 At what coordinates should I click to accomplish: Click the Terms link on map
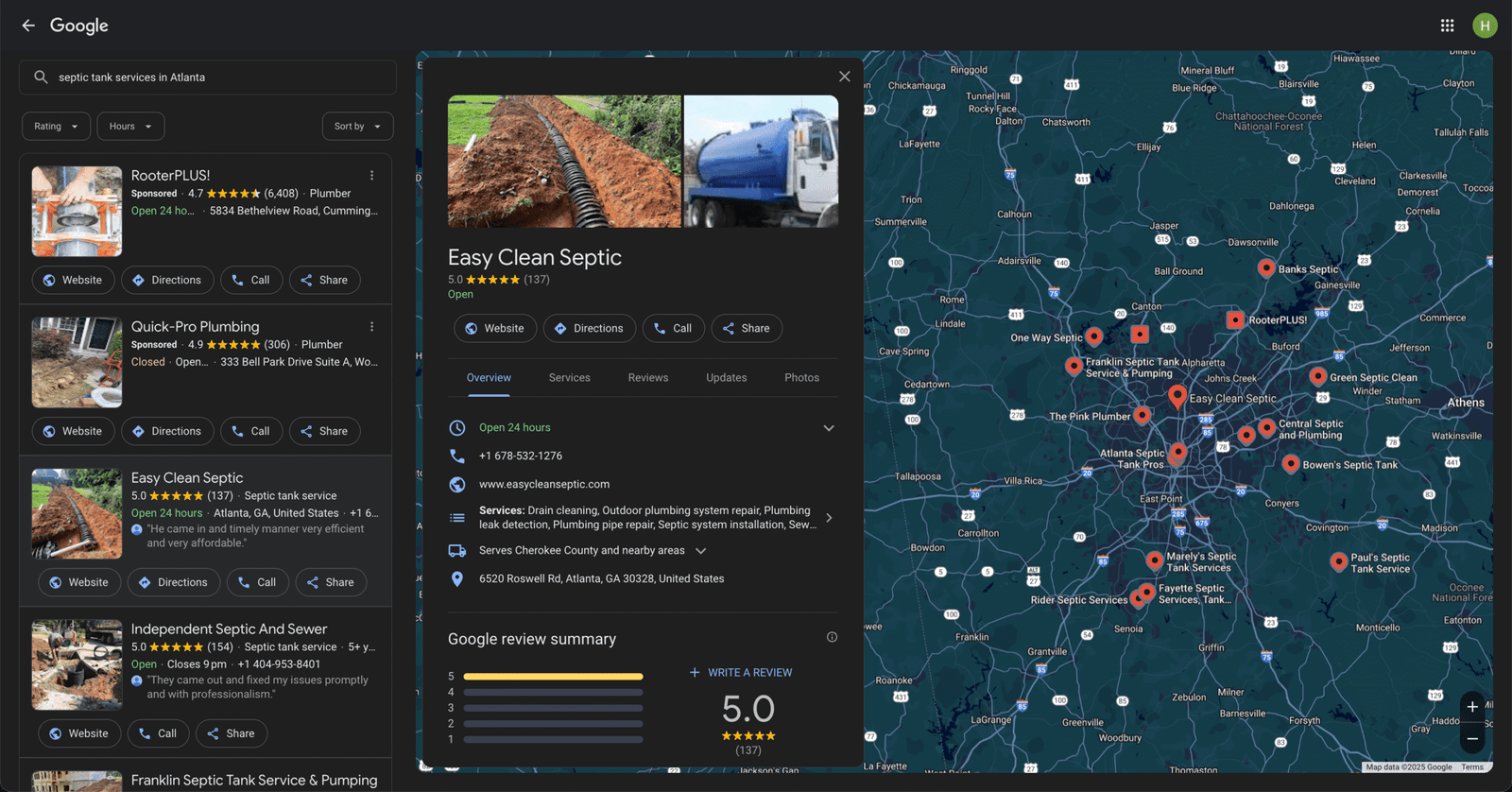pos(1472,767)
